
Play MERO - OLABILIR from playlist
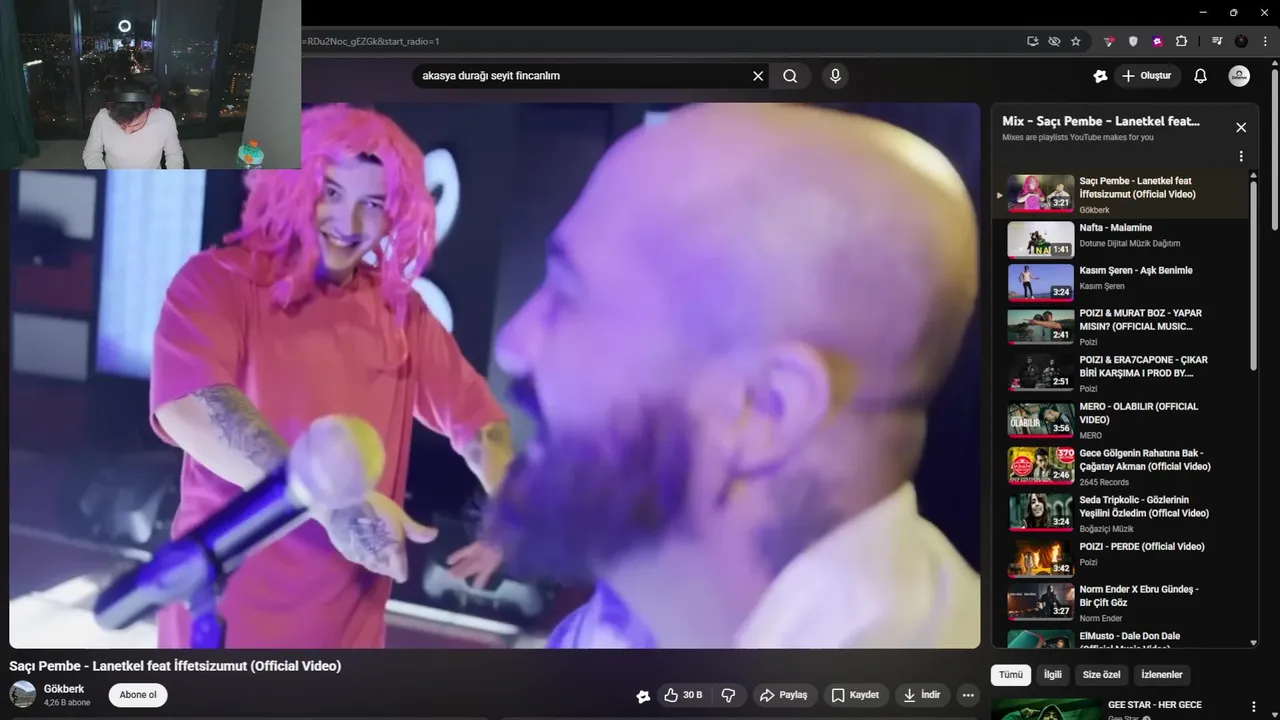point(1122,420)
